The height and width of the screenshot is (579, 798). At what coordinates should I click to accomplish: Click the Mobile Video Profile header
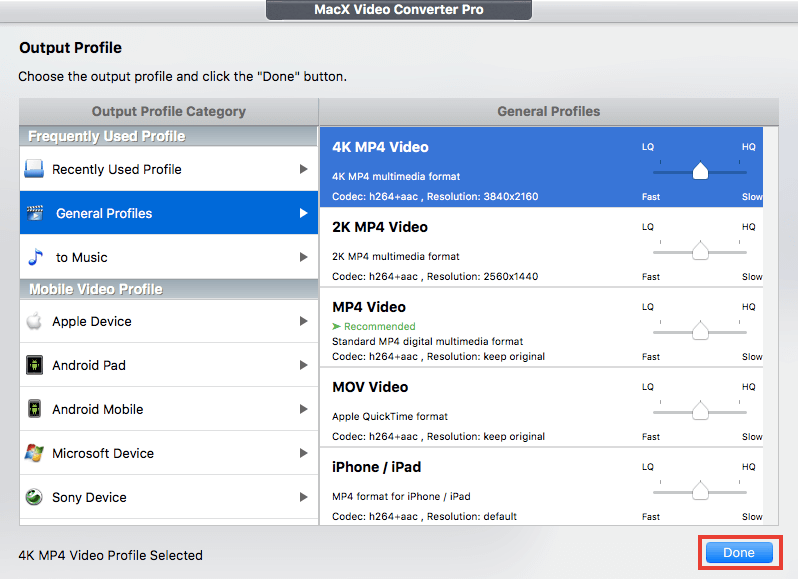pos(168,289)
